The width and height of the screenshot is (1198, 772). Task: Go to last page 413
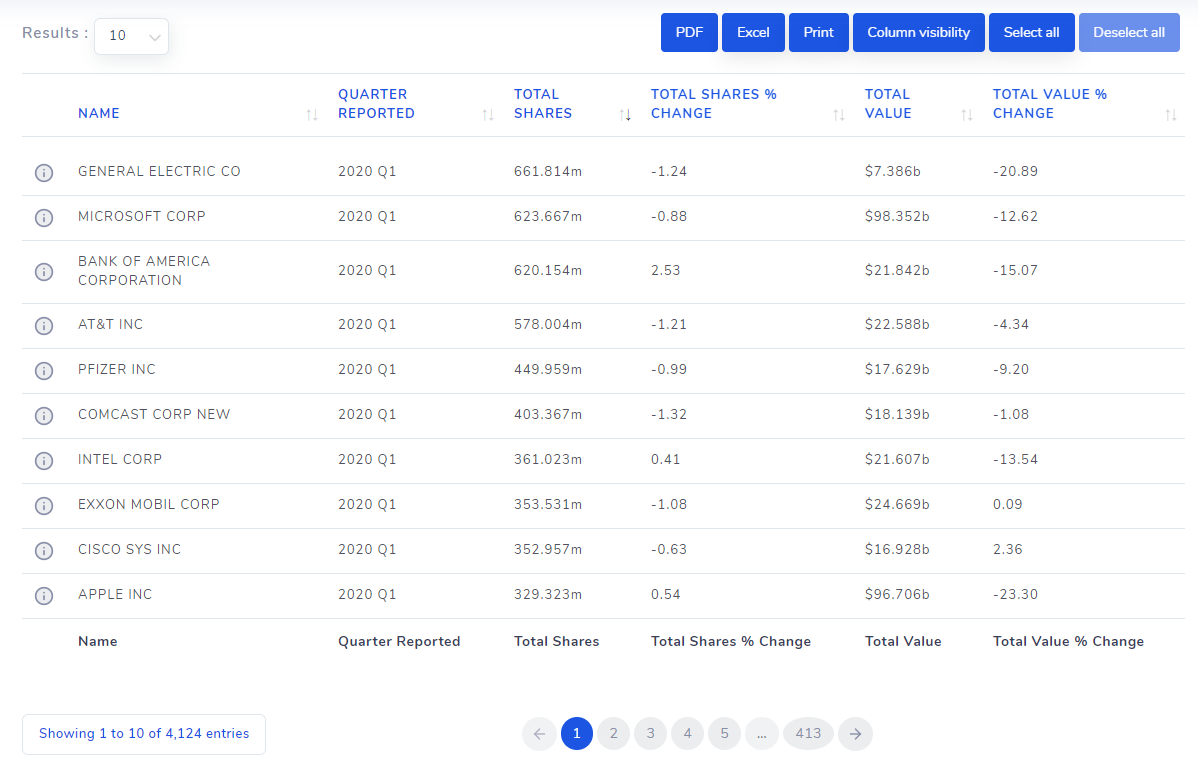808,734
